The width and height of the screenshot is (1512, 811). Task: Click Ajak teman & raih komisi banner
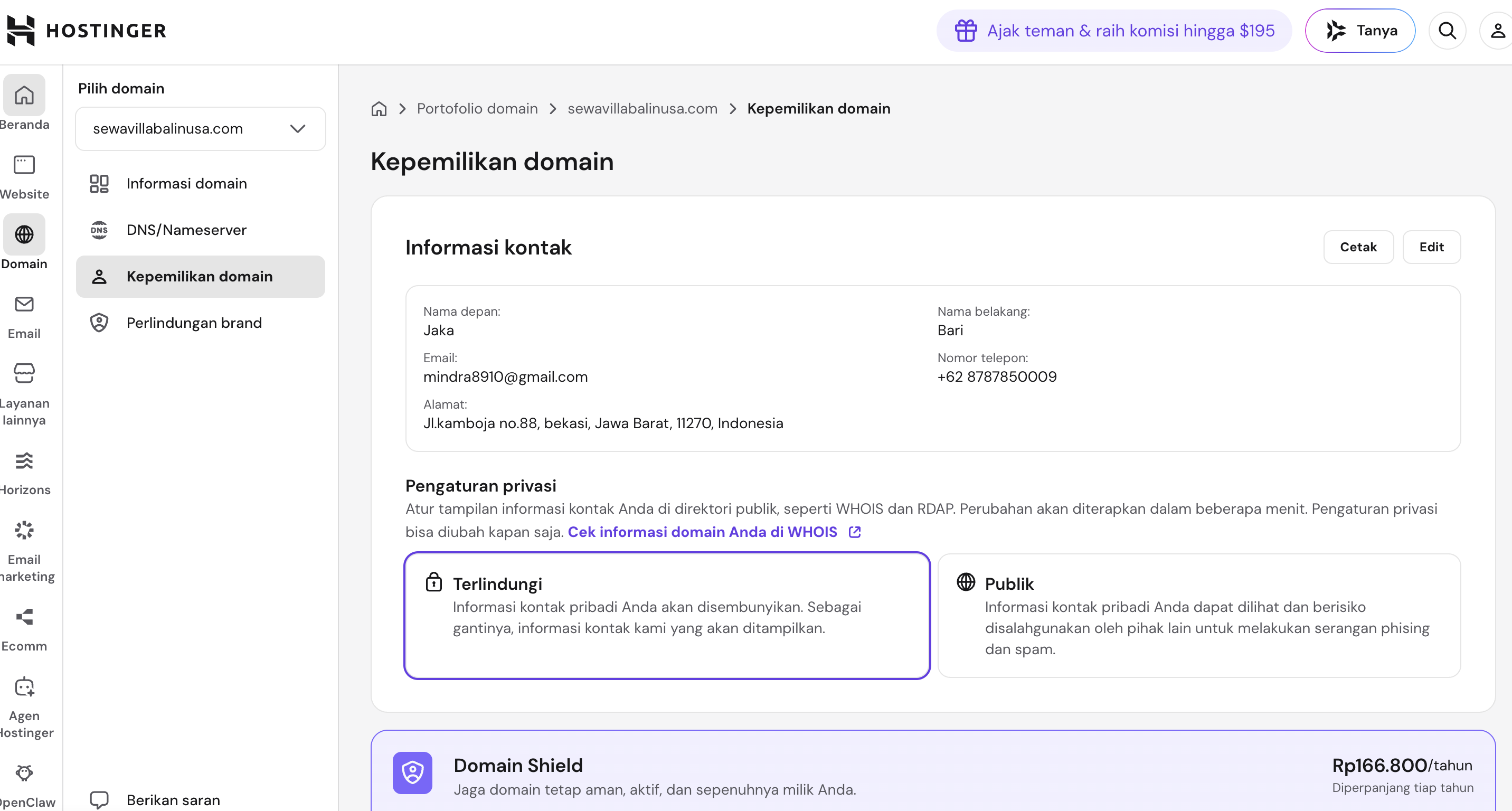coord(1113,31)
